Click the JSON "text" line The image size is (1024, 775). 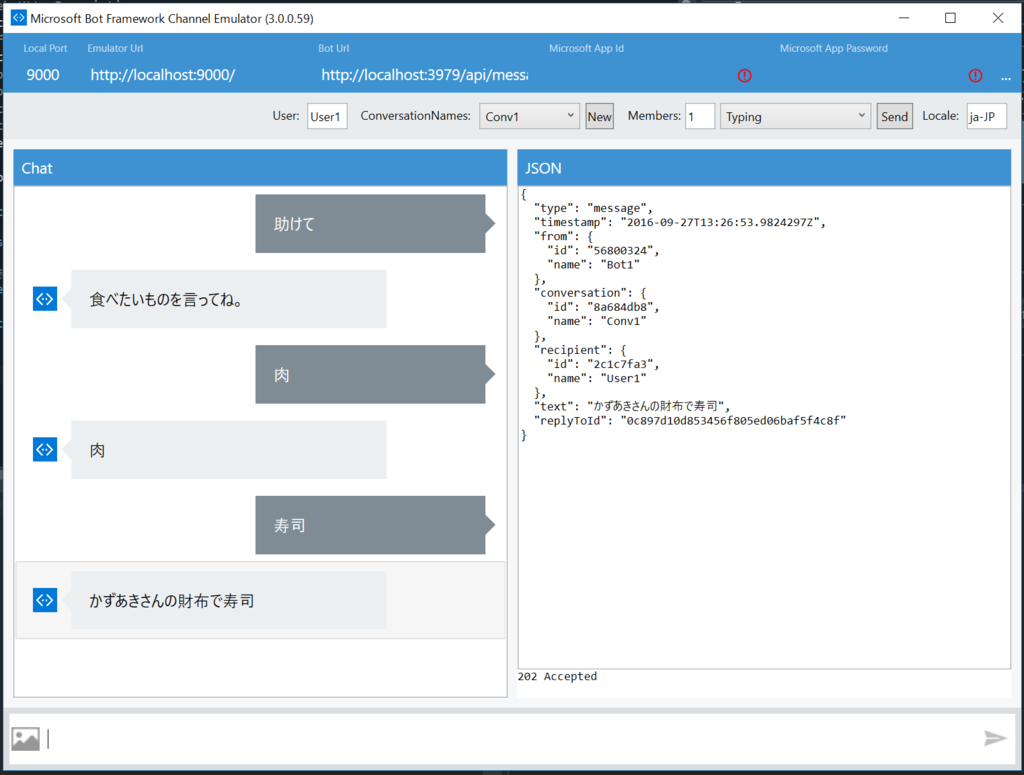coord(632,406)
